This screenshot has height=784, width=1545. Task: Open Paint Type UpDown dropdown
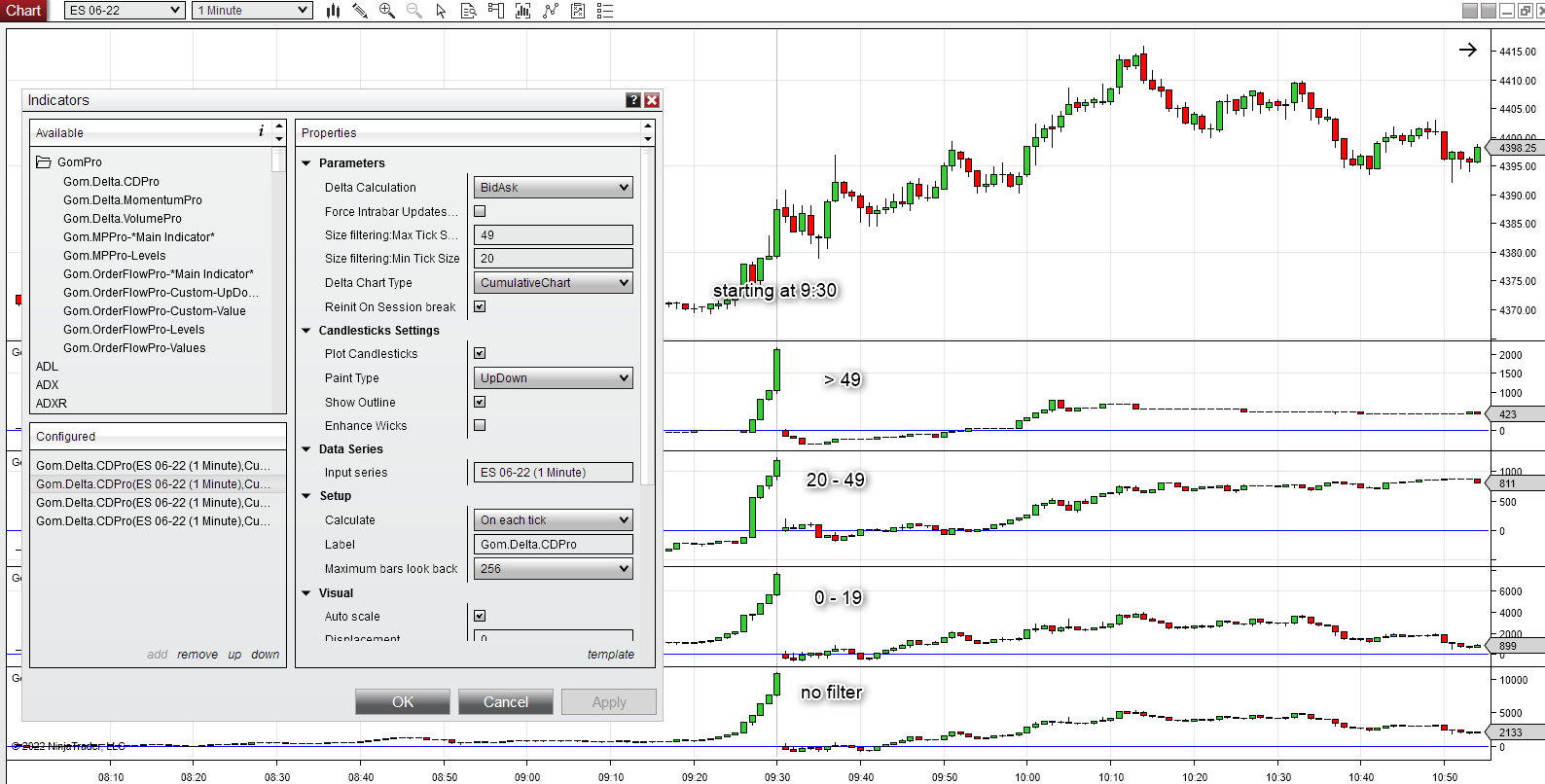[x=554, y=378]
